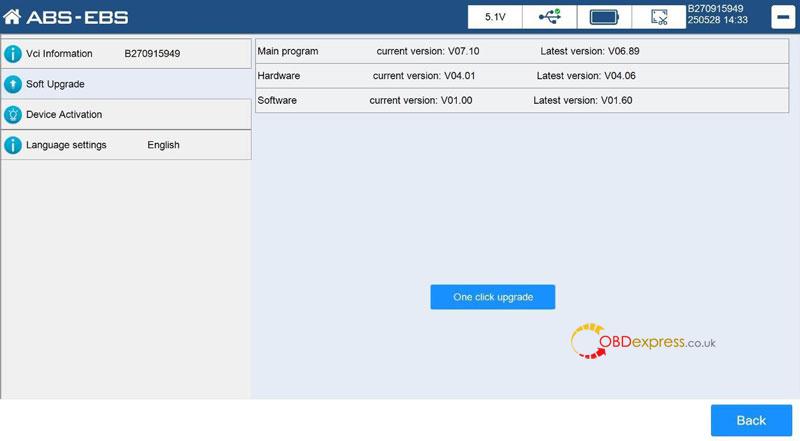Open Language settings
Image resolution: width=800 pixels, height=441 pixels.
126,145
